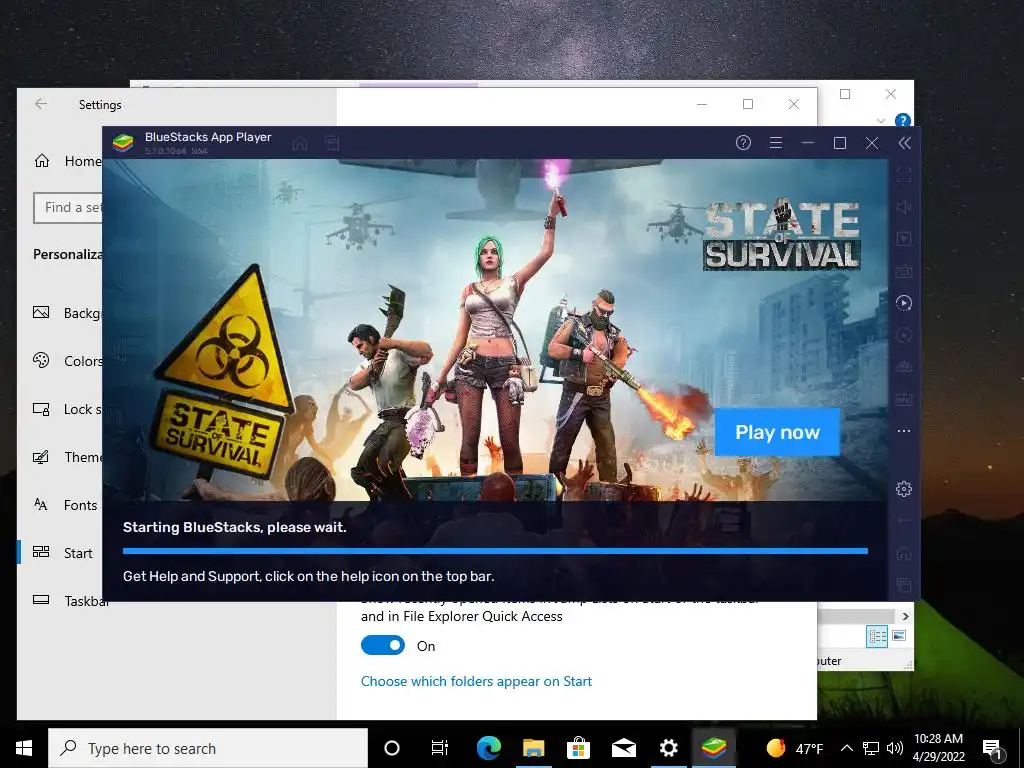
Task: Open the weather widget showing 47°F
Action: [x=795, y=748]
